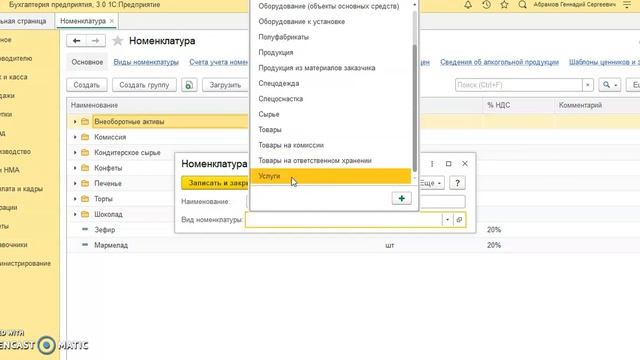Click the dialog's three-dots menu icon
Image resolution: width=640 pixels, height=360 pixels.
point(432,164)
